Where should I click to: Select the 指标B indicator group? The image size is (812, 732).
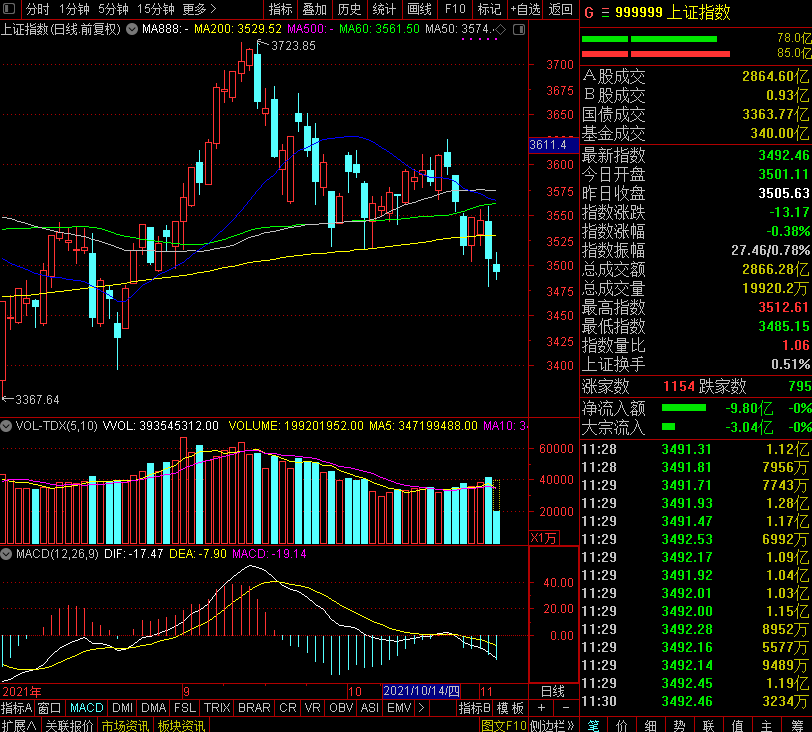[x=474, y=708]
